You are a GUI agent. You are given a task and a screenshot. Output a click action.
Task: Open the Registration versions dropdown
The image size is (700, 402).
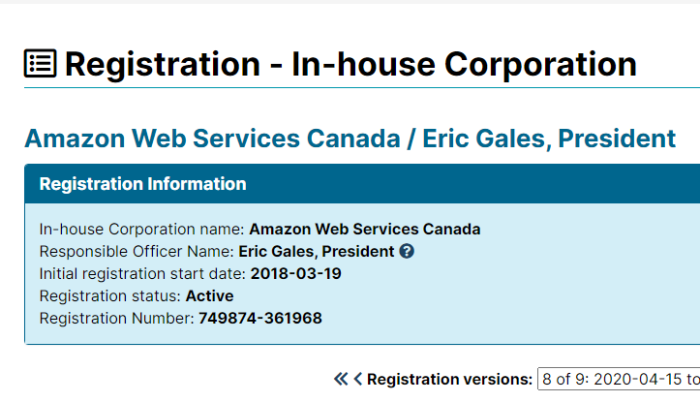pos(619,379)
